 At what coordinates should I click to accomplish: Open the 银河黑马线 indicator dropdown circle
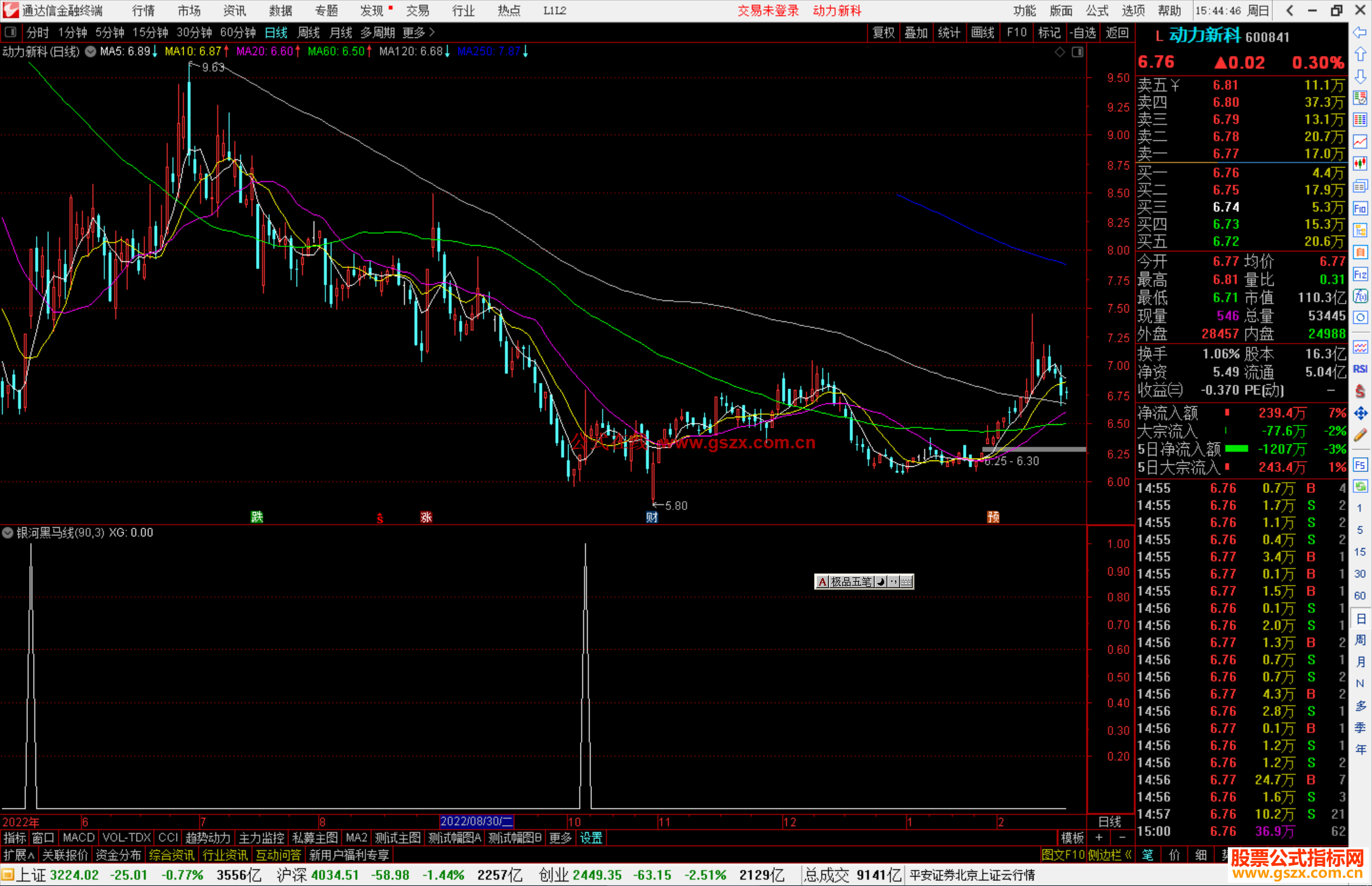point(8,533)
